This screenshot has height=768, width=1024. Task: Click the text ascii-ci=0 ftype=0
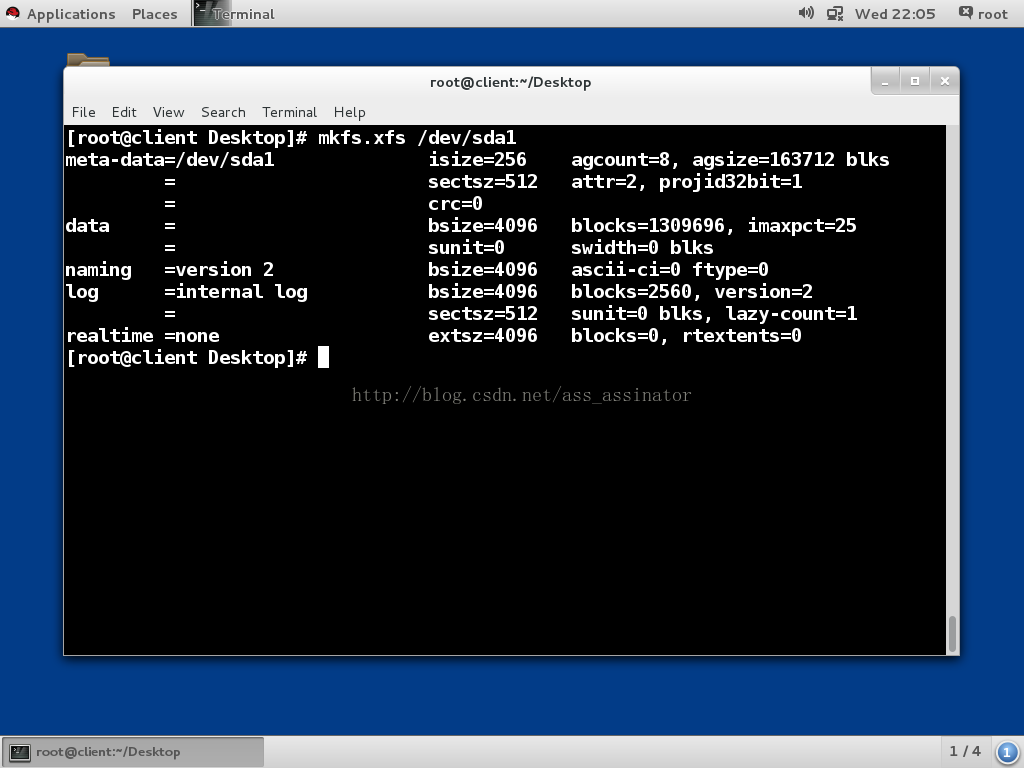click(669, 270)
